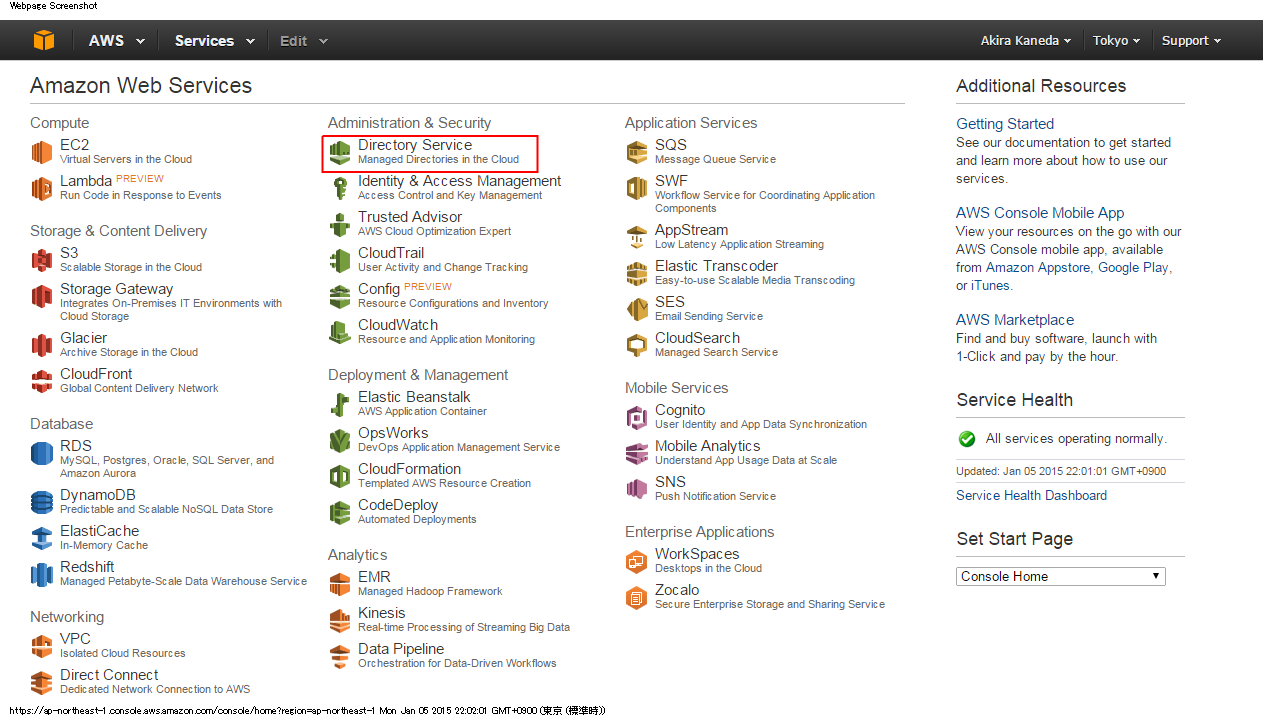
Task: Click the WorkSpaces service icon
Action: pos(637,561)
